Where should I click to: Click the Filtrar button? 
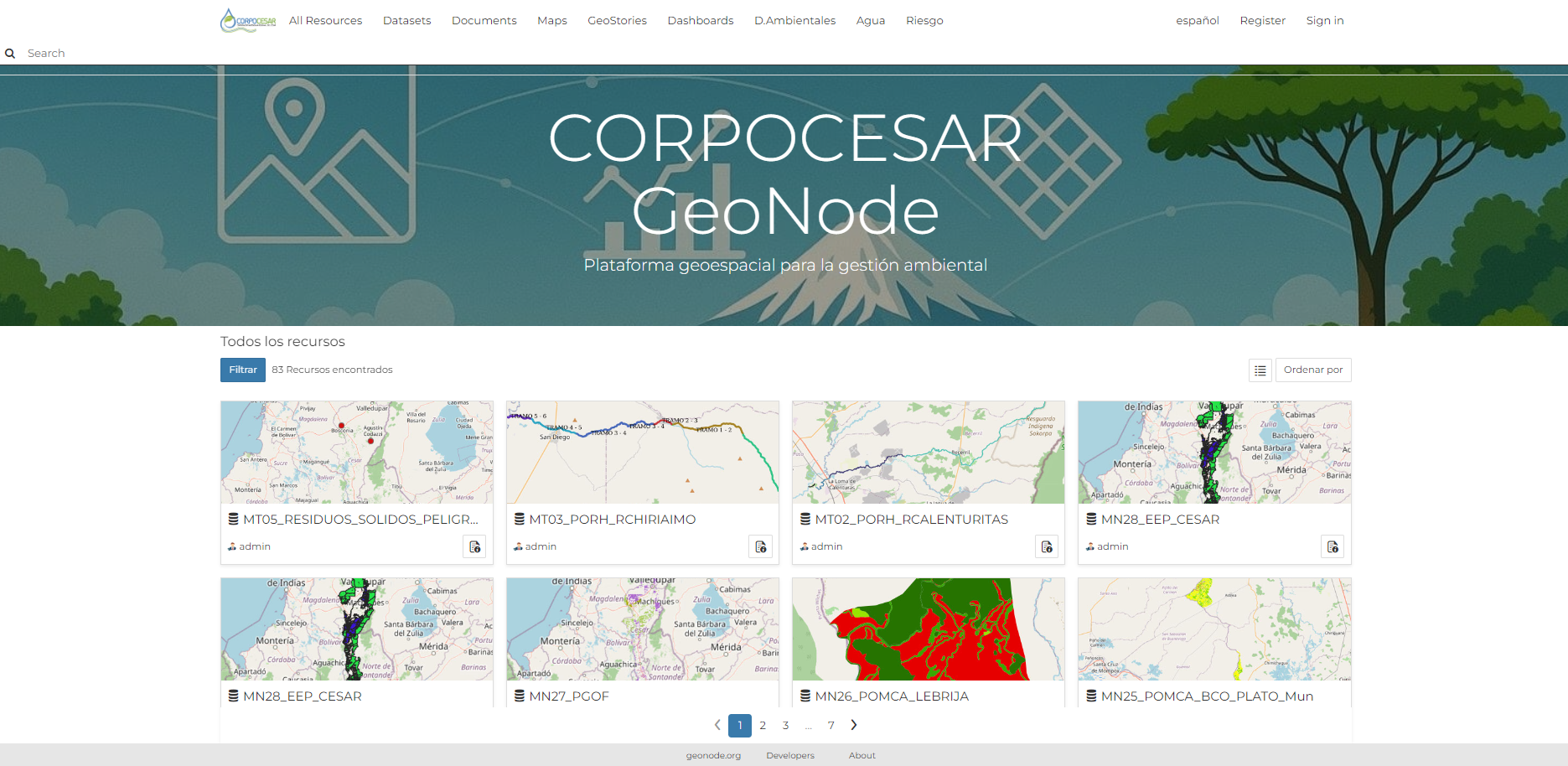[243, 370]
